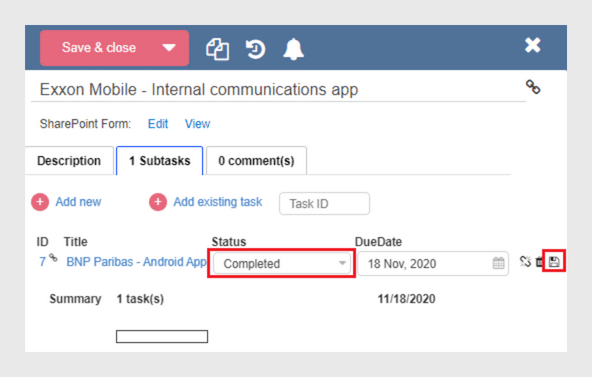Click the Exxon Mobile task title field
Image resolution: width=592 pixels, height=377 pixels.
278,90
